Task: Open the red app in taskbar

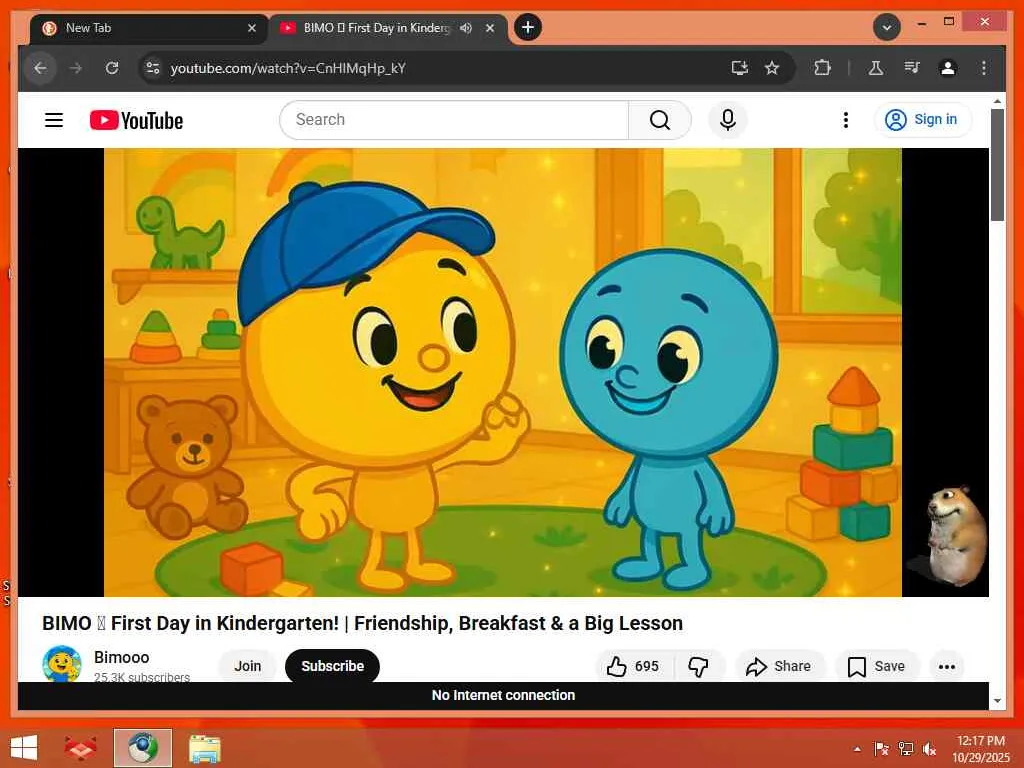Action: pyautogui.click(x=80, y=748)
